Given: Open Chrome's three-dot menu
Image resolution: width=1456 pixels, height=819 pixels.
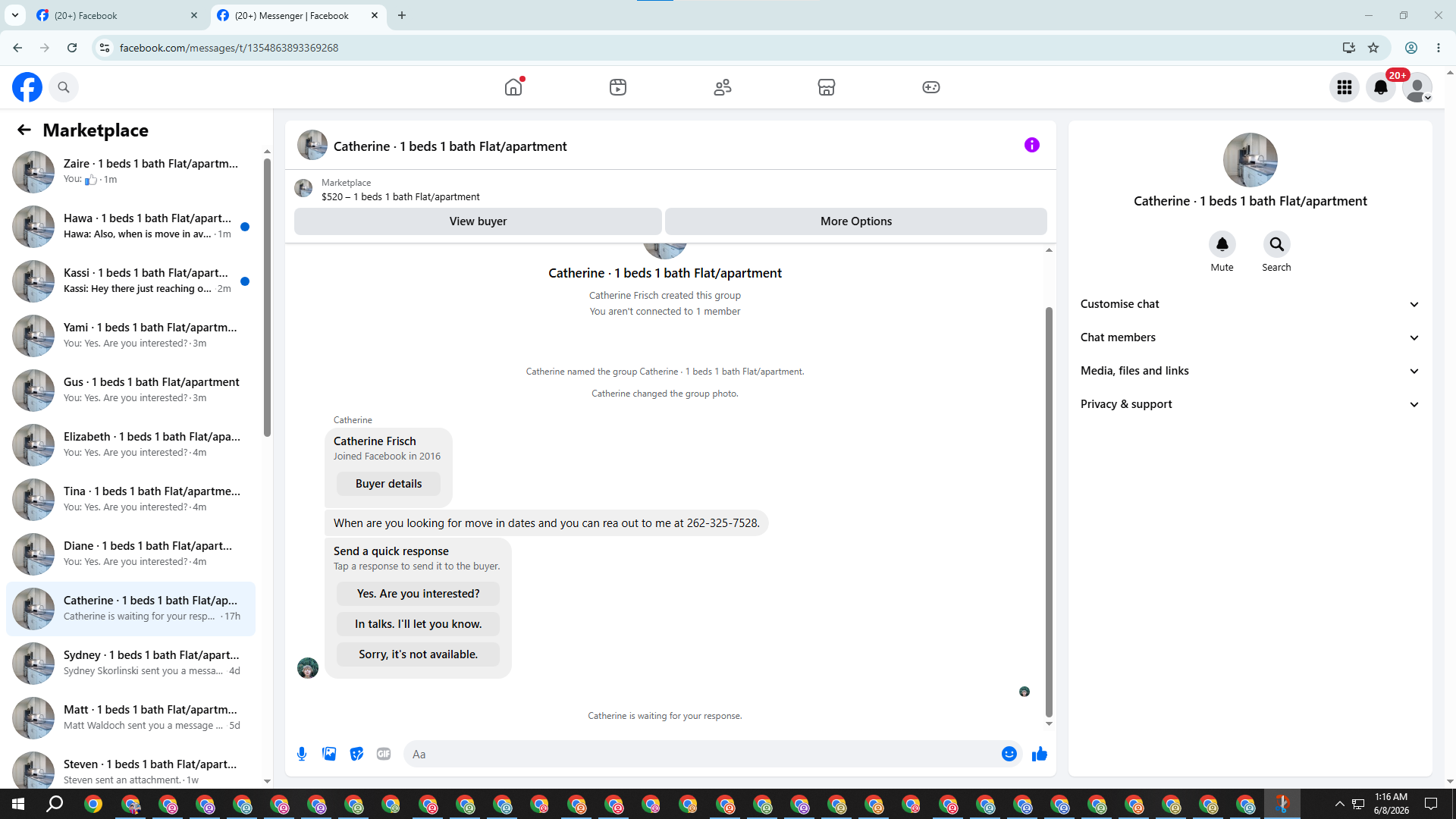Looking at the screenshot, I should click(1439, 48).
